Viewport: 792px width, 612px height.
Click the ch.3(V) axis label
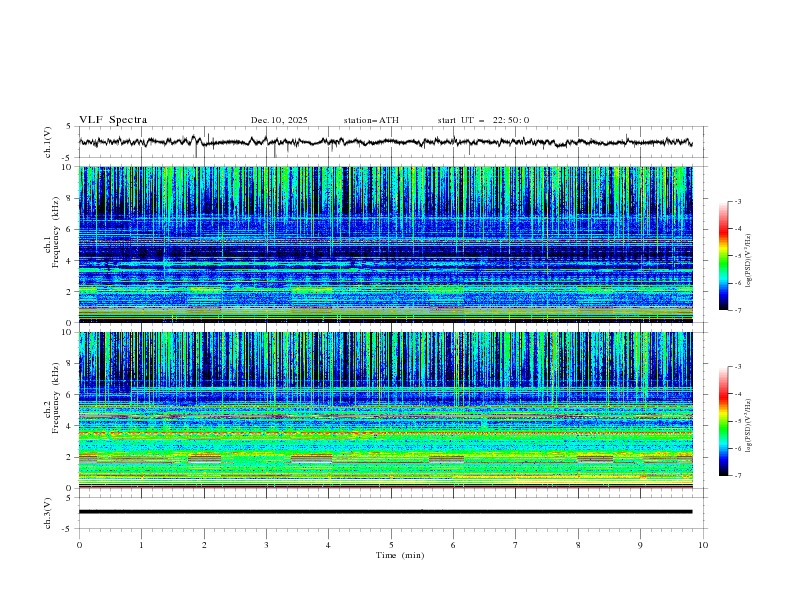click(x=47, y=511)
